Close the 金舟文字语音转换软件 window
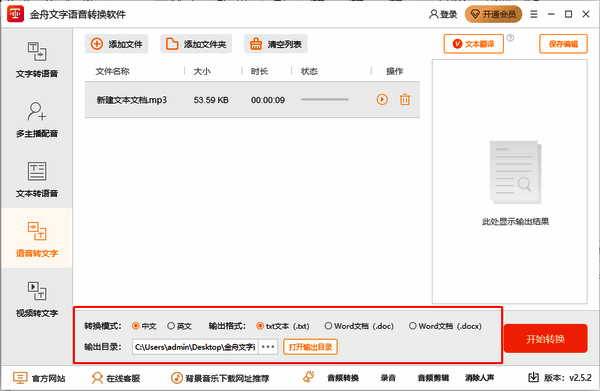The height and width of the screenshot is (391, 600). tap(586, 14)
